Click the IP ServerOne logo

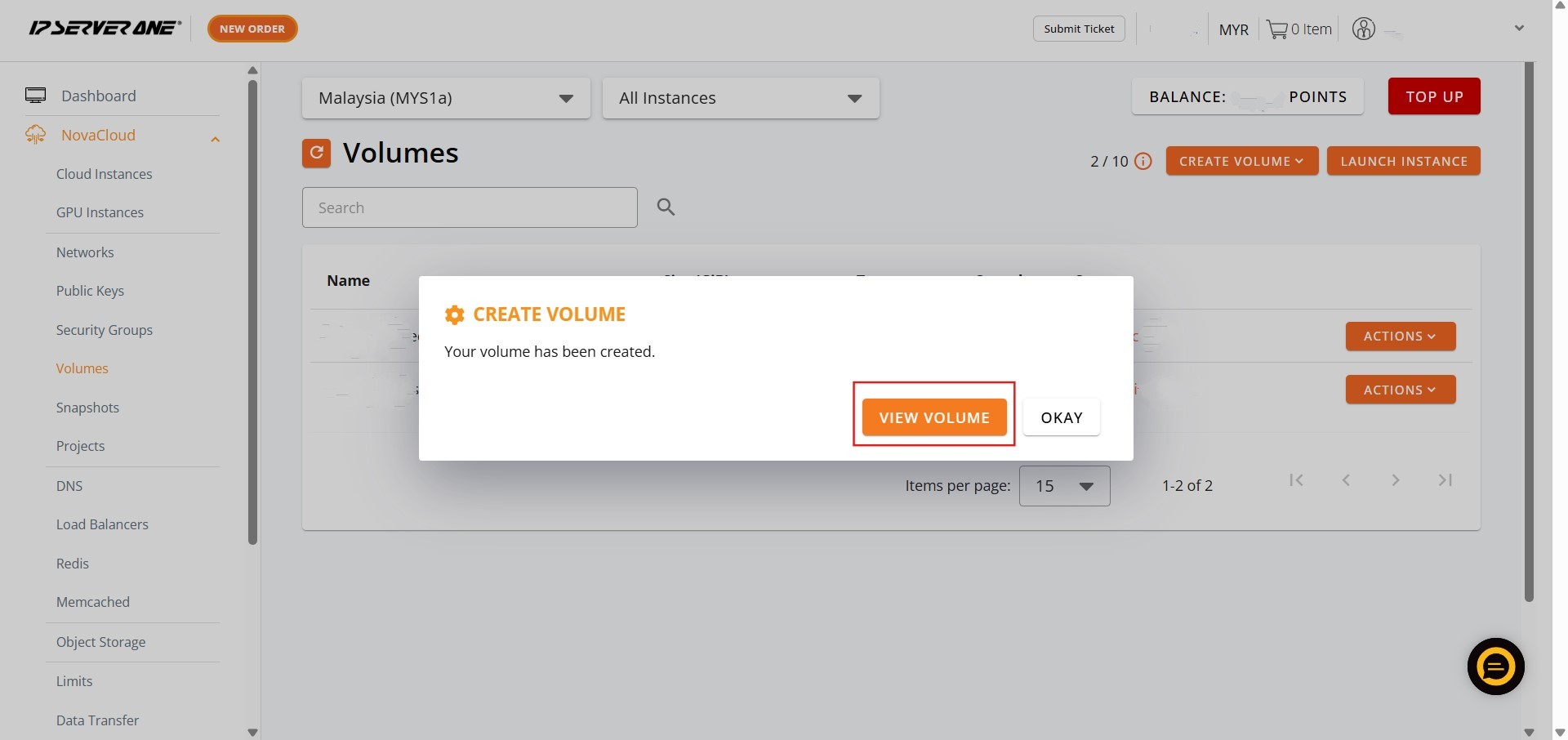105,29
